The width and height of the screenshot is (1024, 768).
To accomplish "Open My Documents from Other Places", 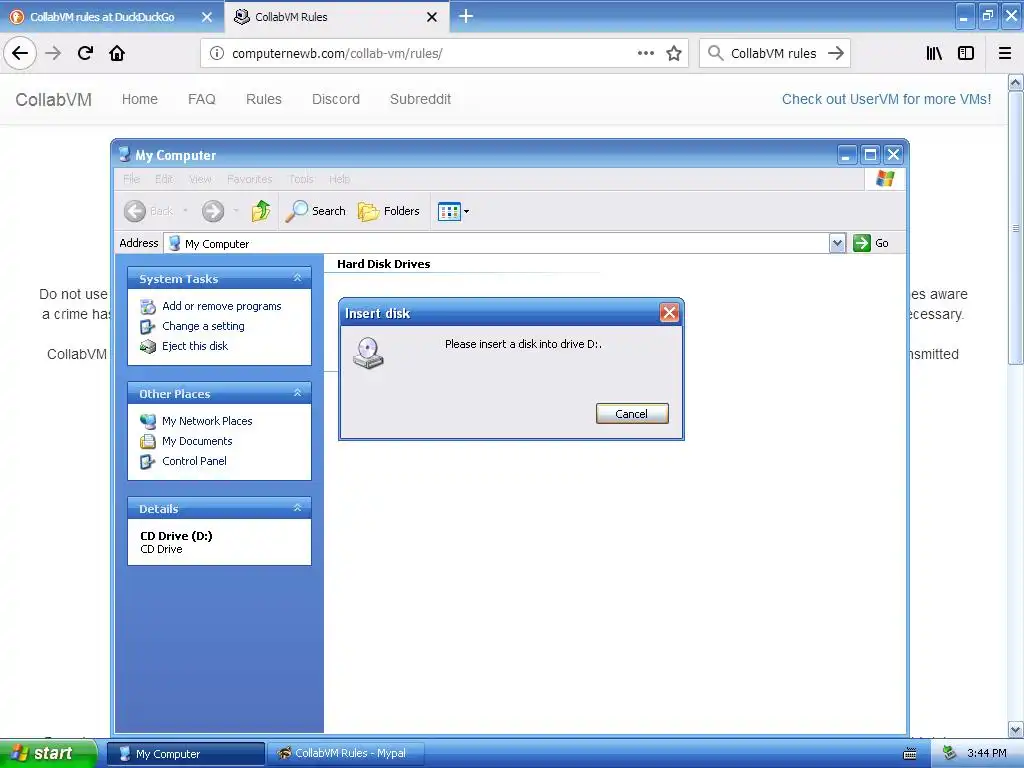I will 197,441.
